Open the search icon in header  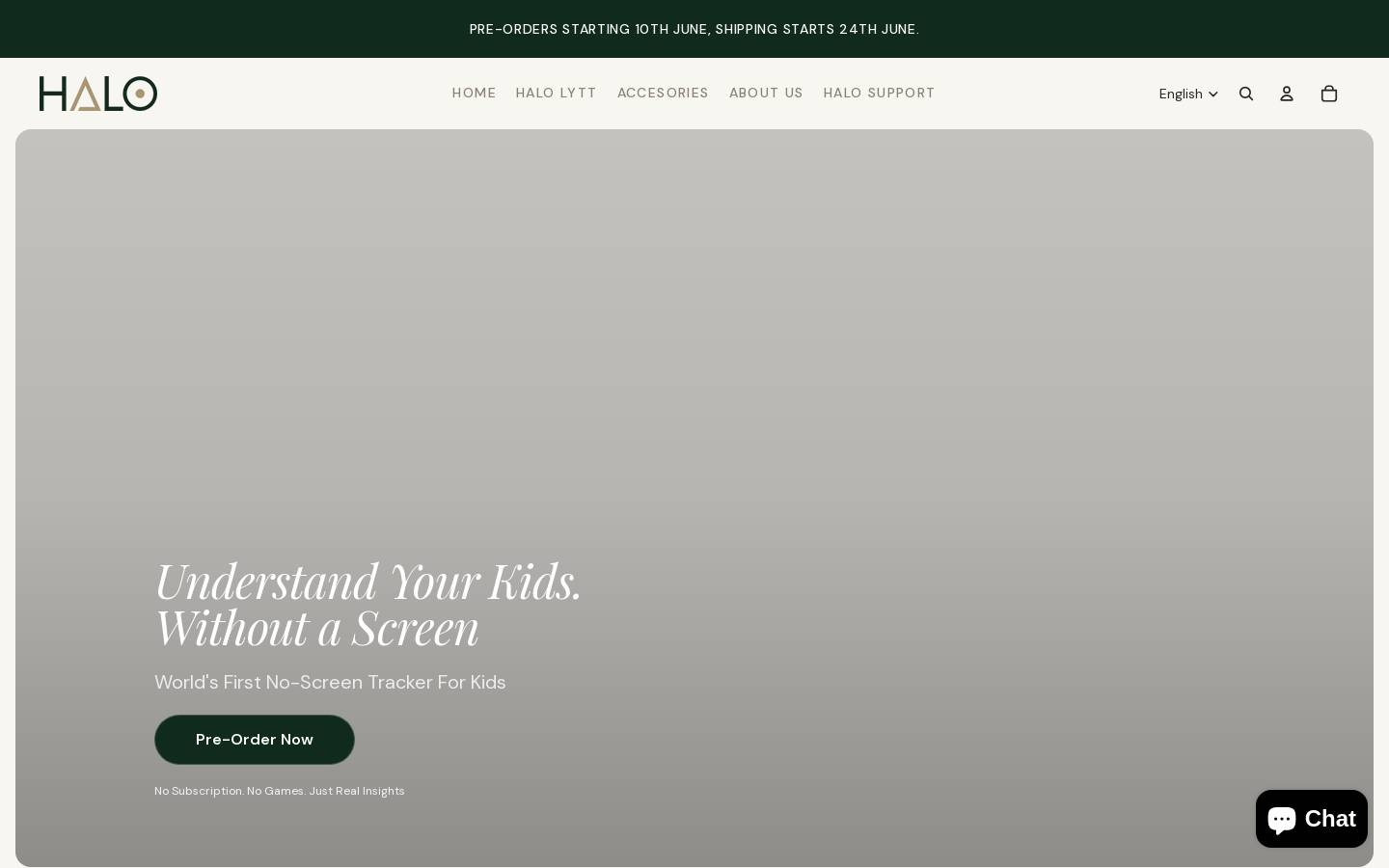pos(1246,94)
